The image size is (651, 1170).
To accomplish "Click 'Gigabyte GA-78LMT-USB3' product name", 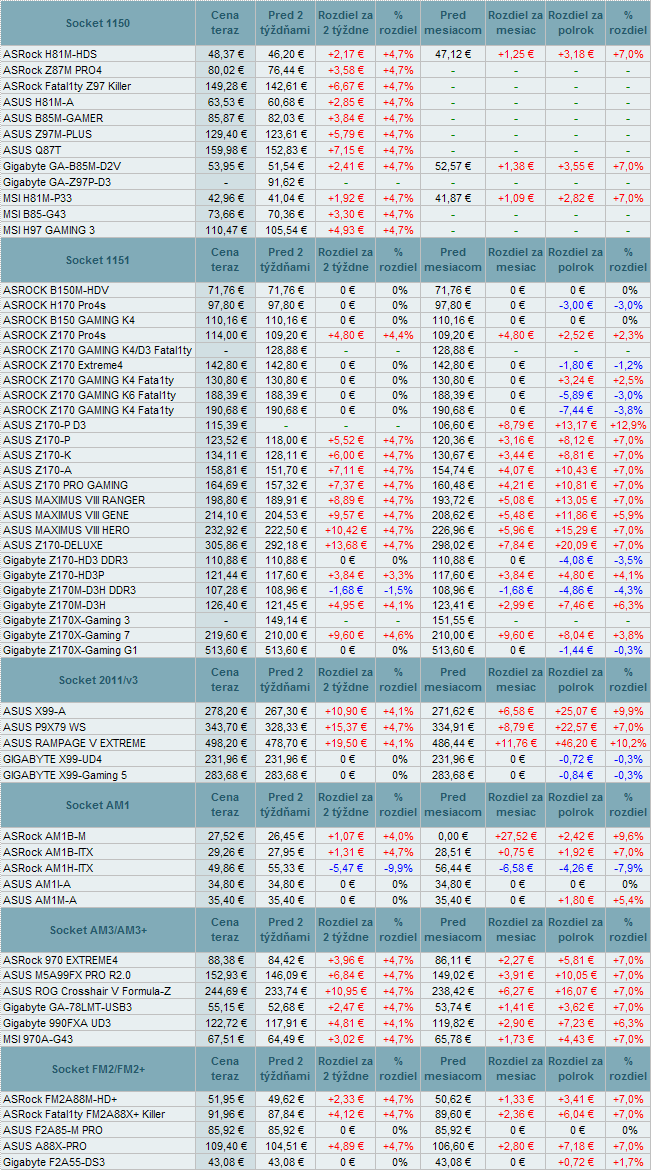I will tap(67, 1007).
